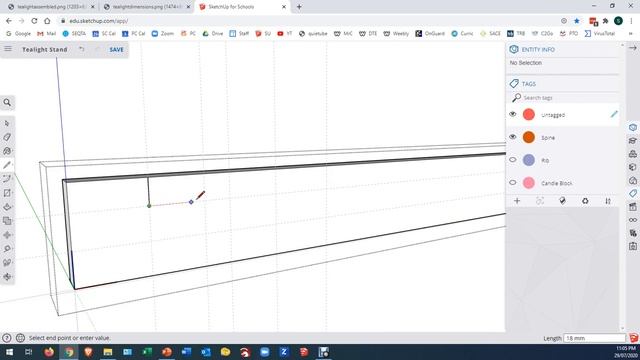This screenshot has height=360, width=640.
Task: Open Excel from the taskbar
Action: 147,352
